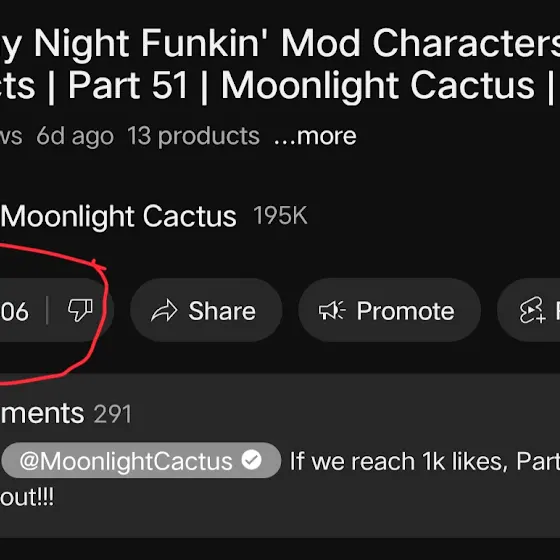
Task: Click the '6d ago' upload date
Action: [75, 136]
